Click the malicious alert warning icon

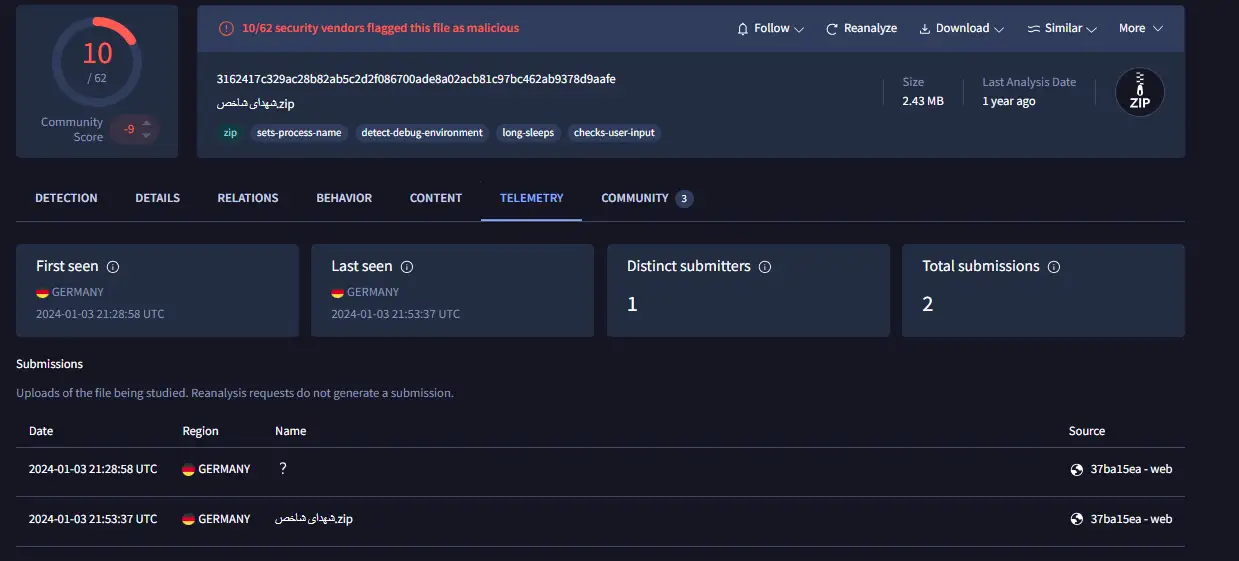coord(227,29)
